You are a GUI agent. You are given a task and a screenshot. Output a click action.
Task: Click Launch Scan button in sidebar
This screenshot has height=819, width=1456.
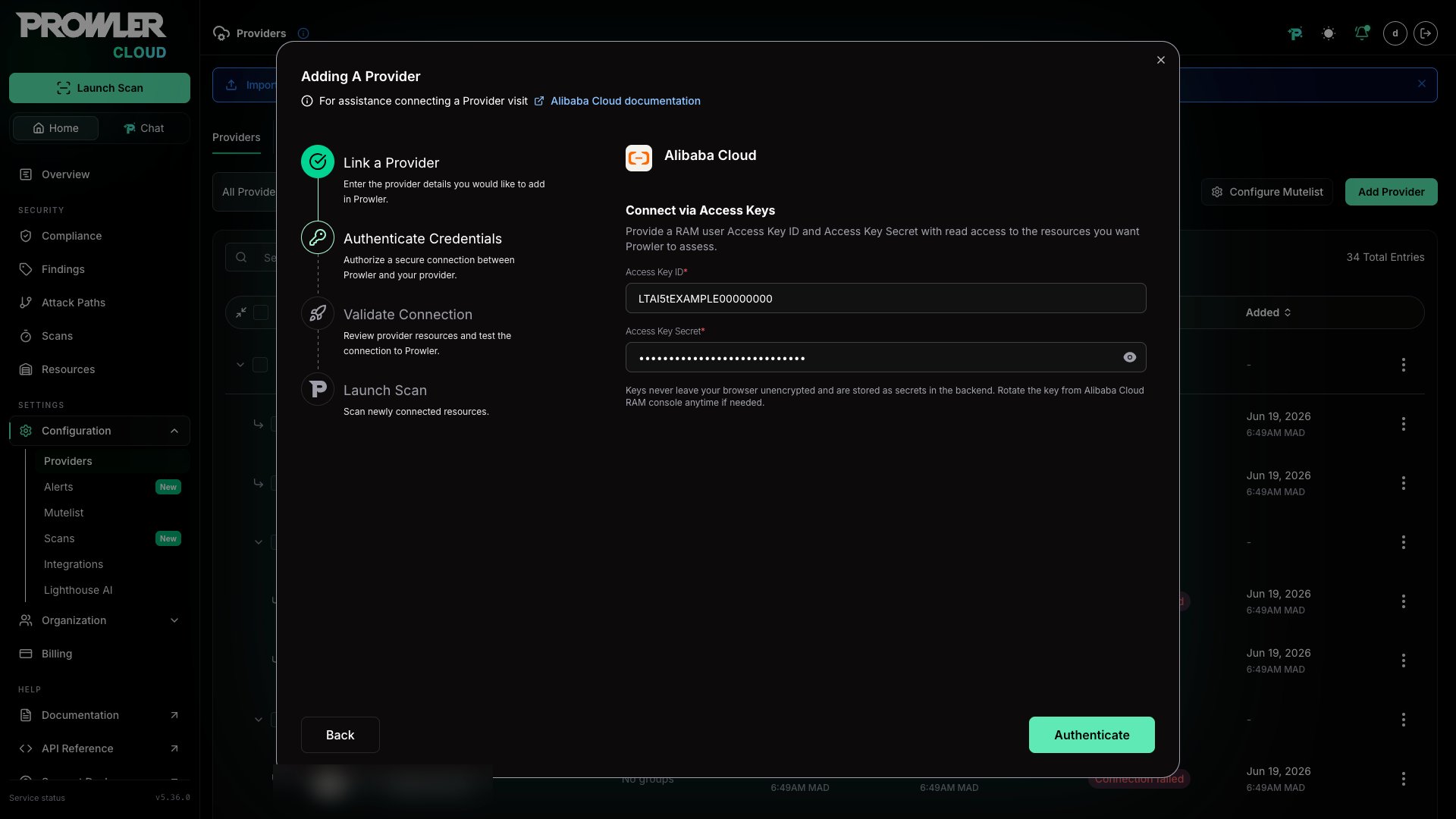coord(99,88)
